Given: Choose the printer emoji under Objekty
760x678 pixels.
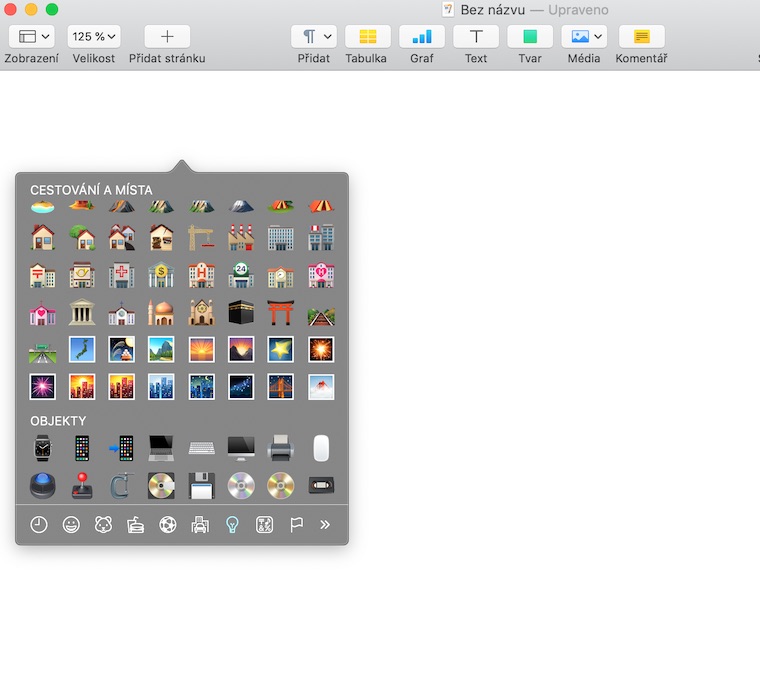Looking at the screenshot, I should tap(281, 448).
